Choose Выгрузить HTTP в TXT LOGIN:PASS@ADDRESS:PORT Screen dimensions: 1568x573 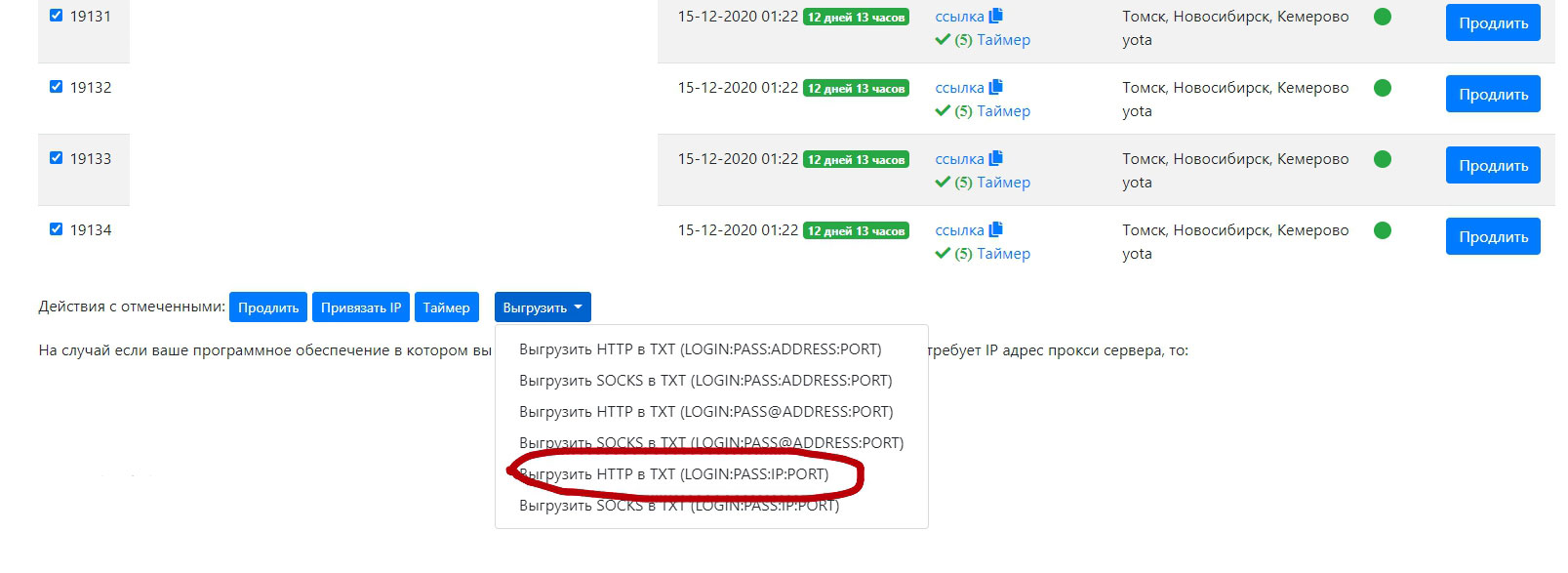705,412
